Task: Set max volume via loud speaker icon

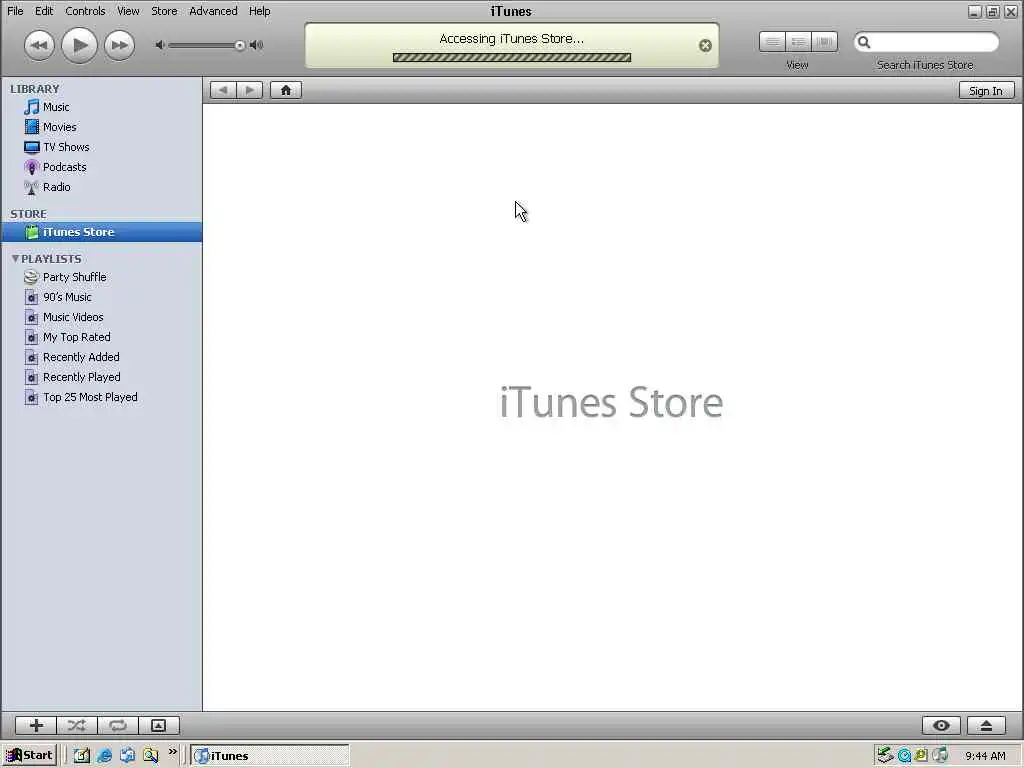Action: [x=256, y=45]
